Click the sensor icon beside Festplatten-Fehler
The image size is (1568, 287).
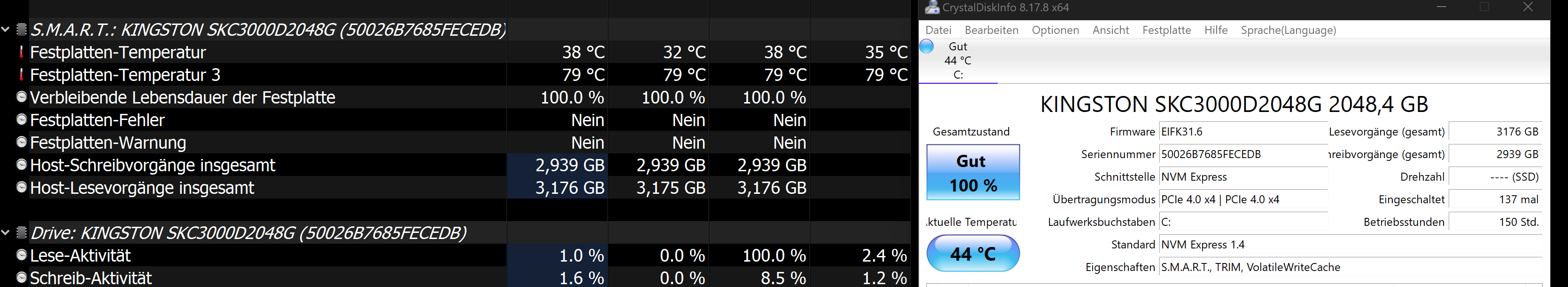21,120
